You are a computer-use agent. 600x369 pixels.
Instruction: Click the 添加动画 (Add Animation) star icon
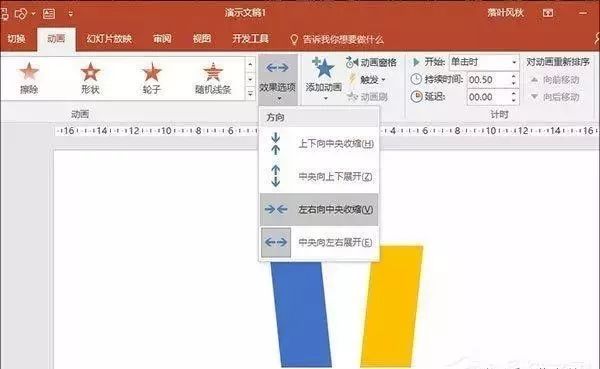tap(323, 68)
